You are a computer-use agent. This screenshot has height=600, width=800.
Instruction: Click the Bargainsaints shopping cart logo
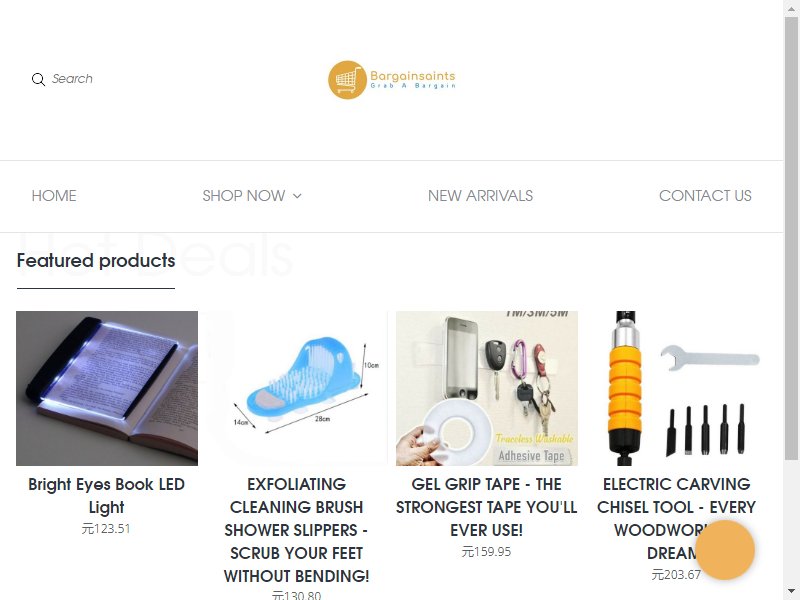pyautogui.click(x=392, y=80)
